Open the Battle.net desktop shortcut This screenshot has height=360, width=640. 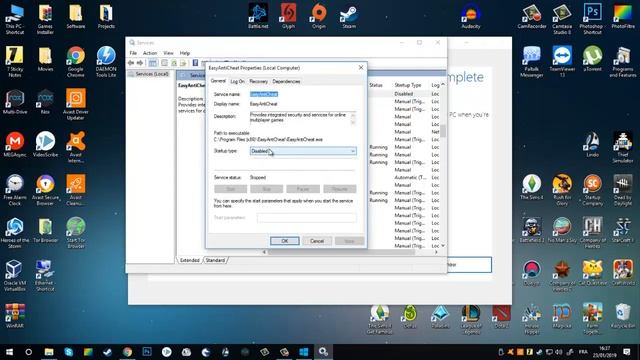click(258, 16)
